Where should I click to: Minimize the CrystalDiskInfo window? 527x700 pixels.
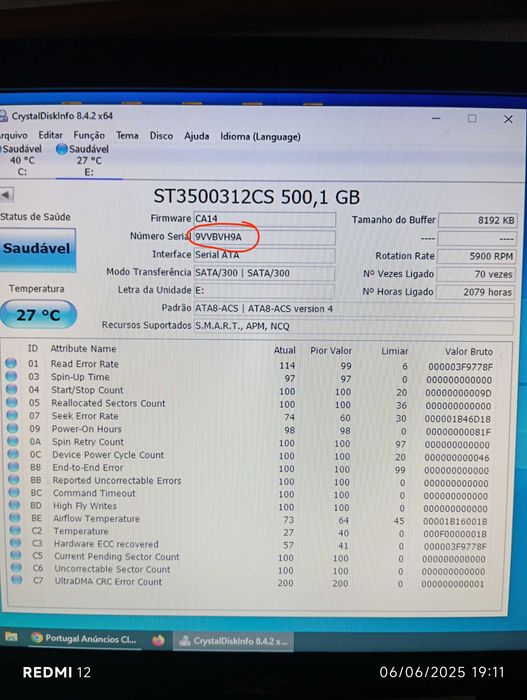pos(436,118)
